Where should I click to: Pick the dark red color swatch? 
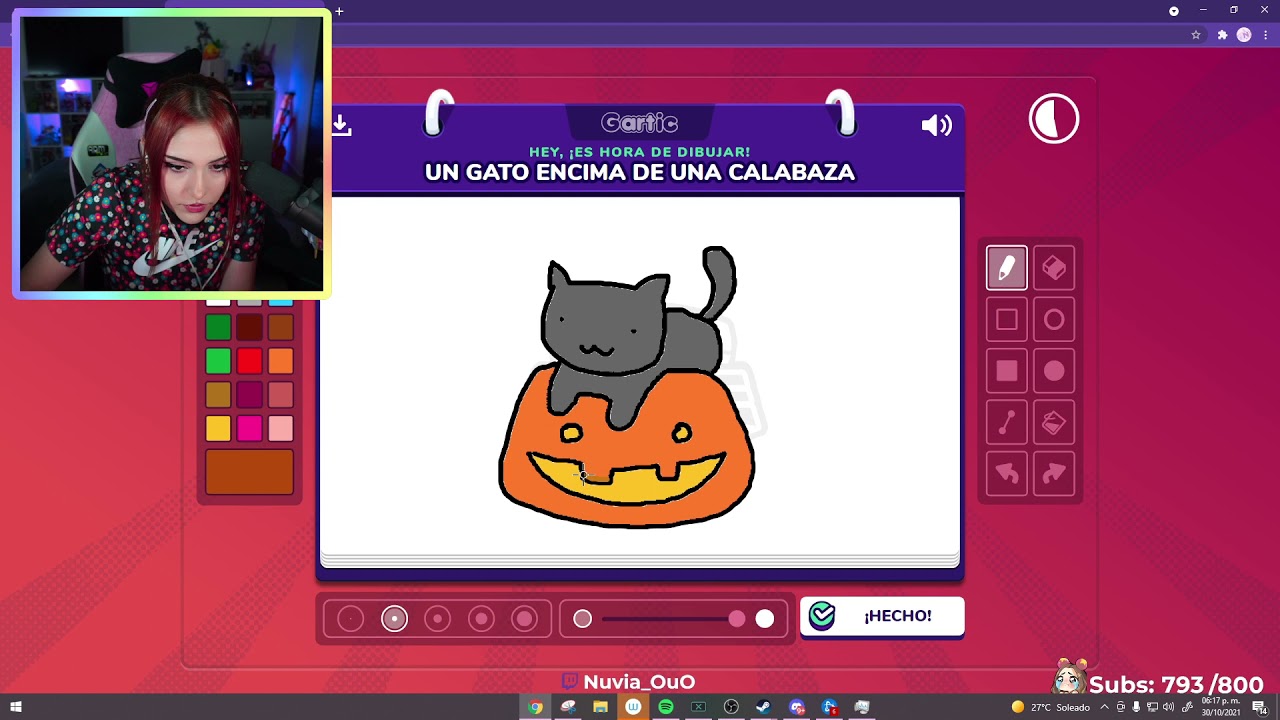pyautogui.click(x=249, y=327)
